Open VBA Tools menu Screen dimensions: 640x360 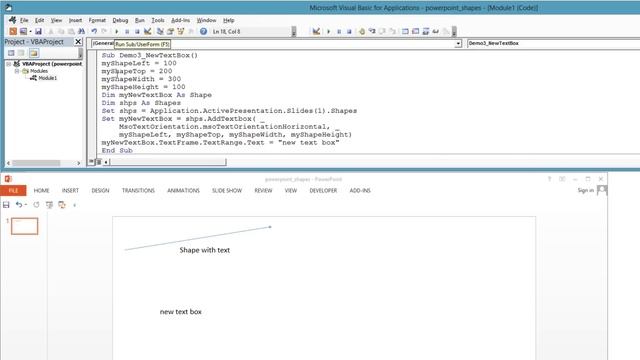point(158,20)
